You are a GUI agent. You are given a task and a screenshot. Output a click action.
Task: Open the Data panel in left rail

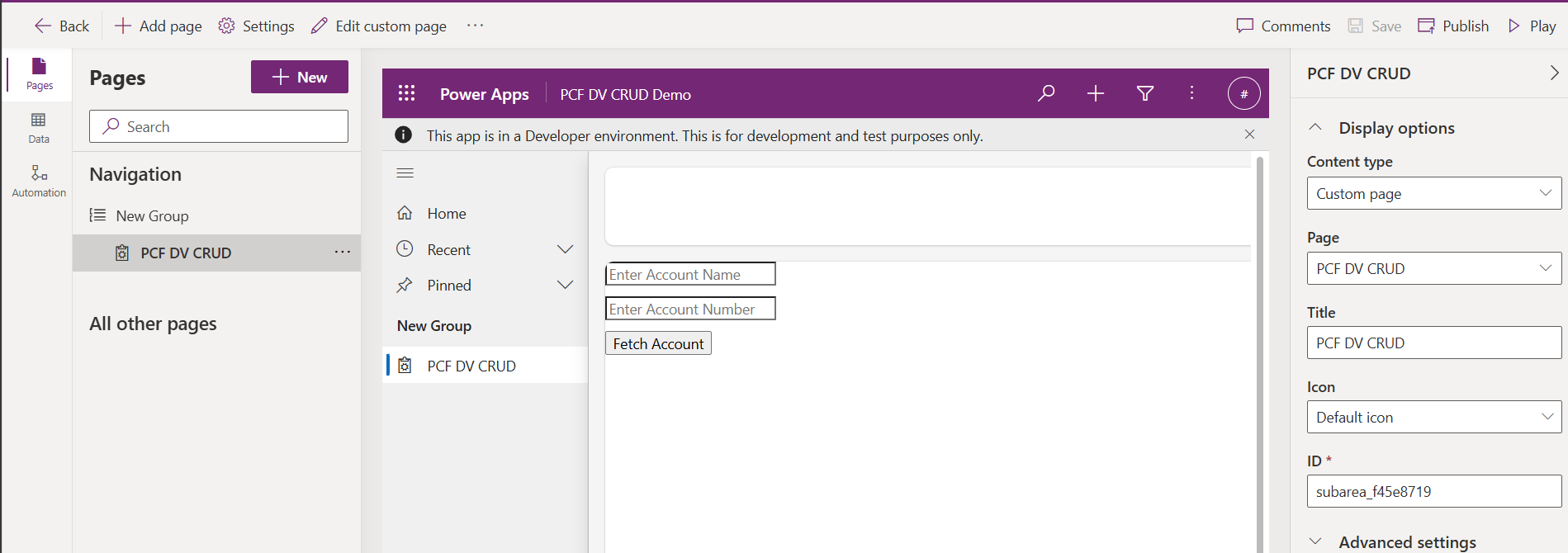[39, 127]
